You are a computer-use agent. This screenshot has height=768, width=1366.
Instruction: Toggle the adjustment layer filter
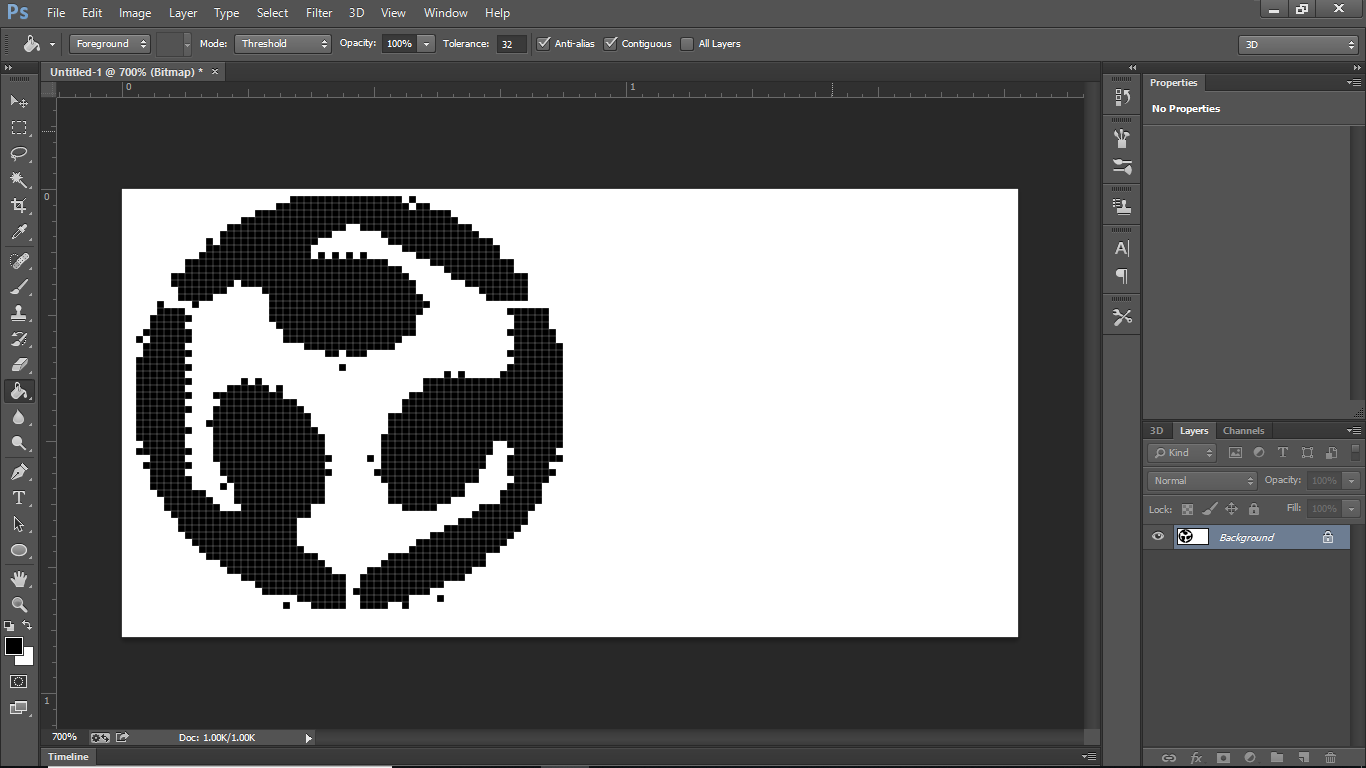tap(1259, 453)
